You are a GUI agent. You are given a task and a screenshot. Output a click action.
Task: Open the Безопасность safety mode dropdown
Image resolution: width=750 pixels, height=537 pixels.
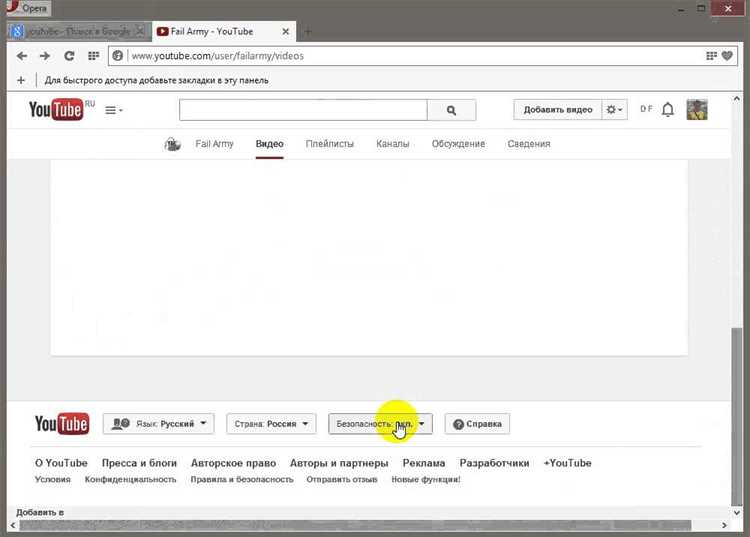click(x=380, y=424)
